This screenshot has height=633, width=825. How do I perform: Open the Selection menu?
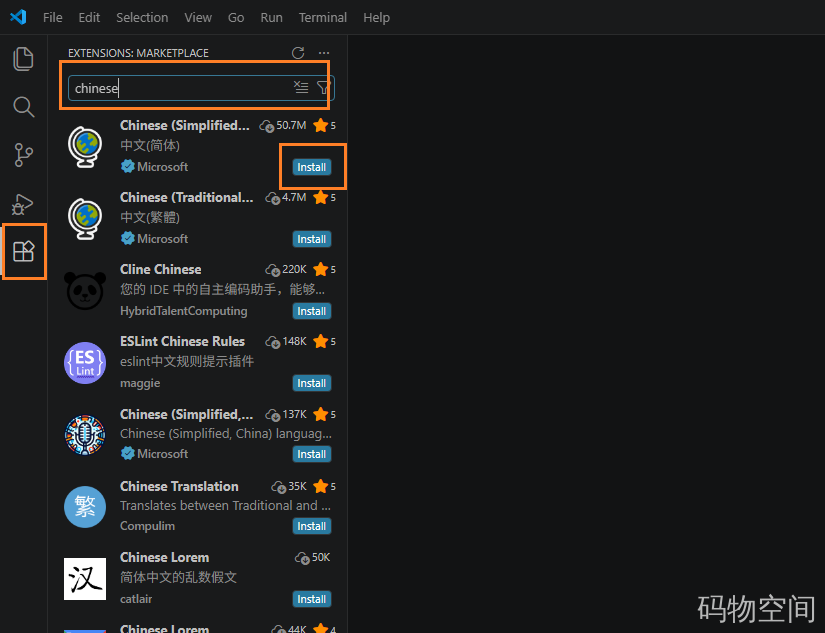(x=142, y=17)
